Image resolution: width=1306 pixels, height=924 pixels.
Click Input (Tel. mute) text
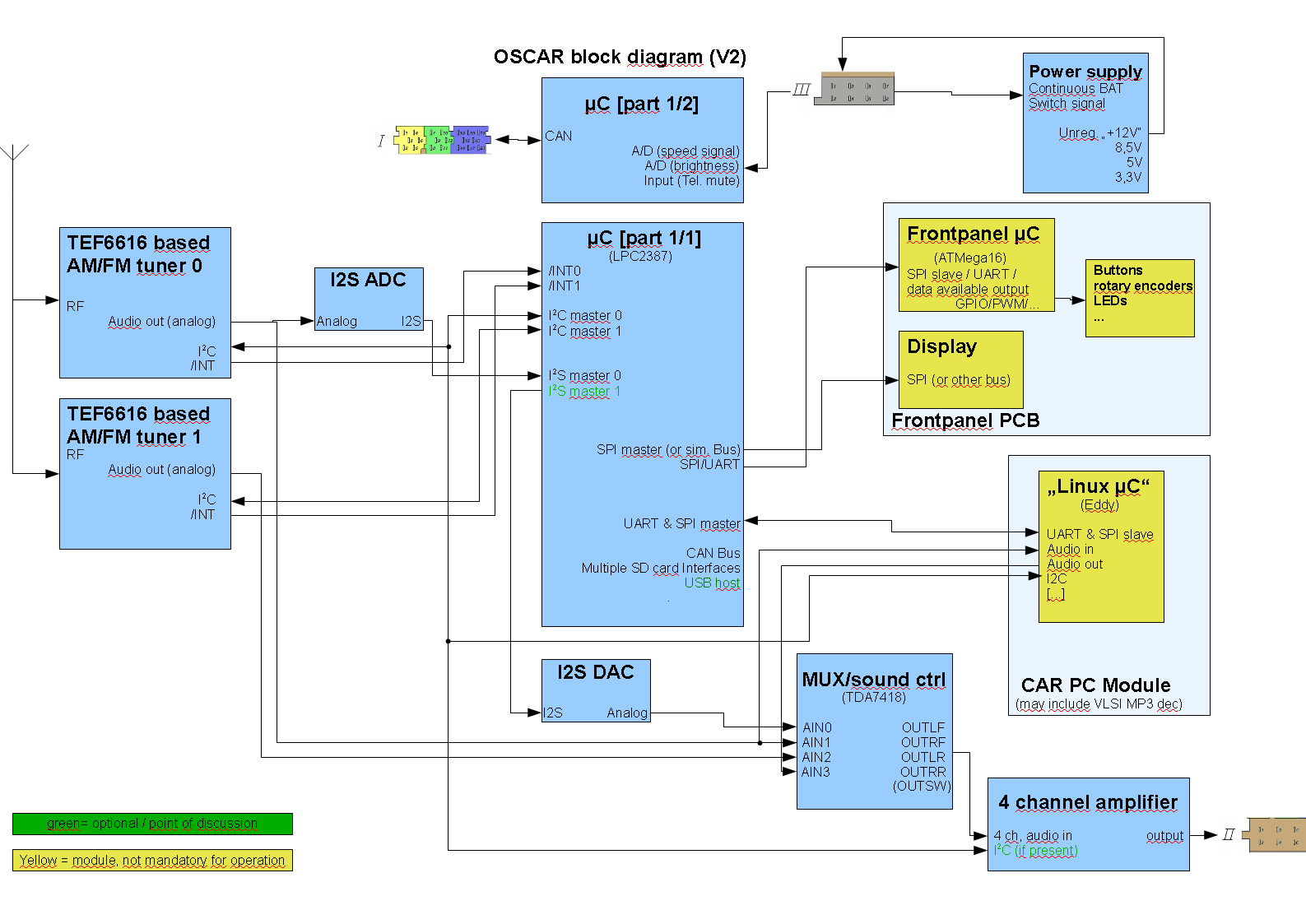coord(691,180)
